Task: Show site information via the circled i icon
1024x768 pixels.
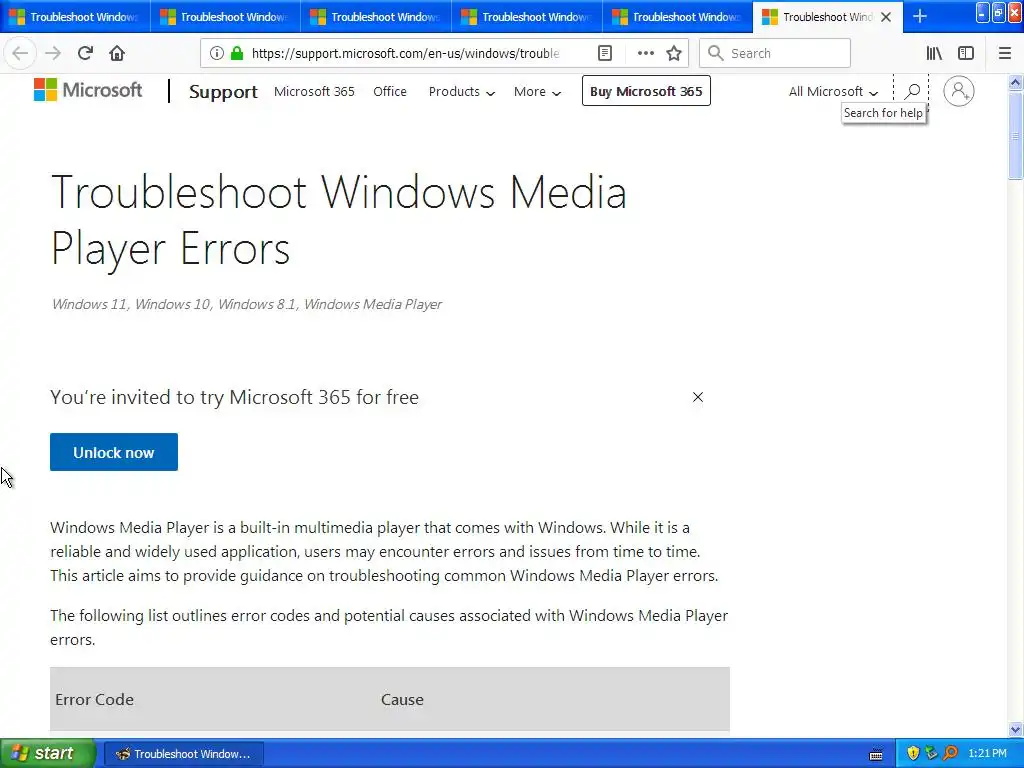Action: (217, 54)
